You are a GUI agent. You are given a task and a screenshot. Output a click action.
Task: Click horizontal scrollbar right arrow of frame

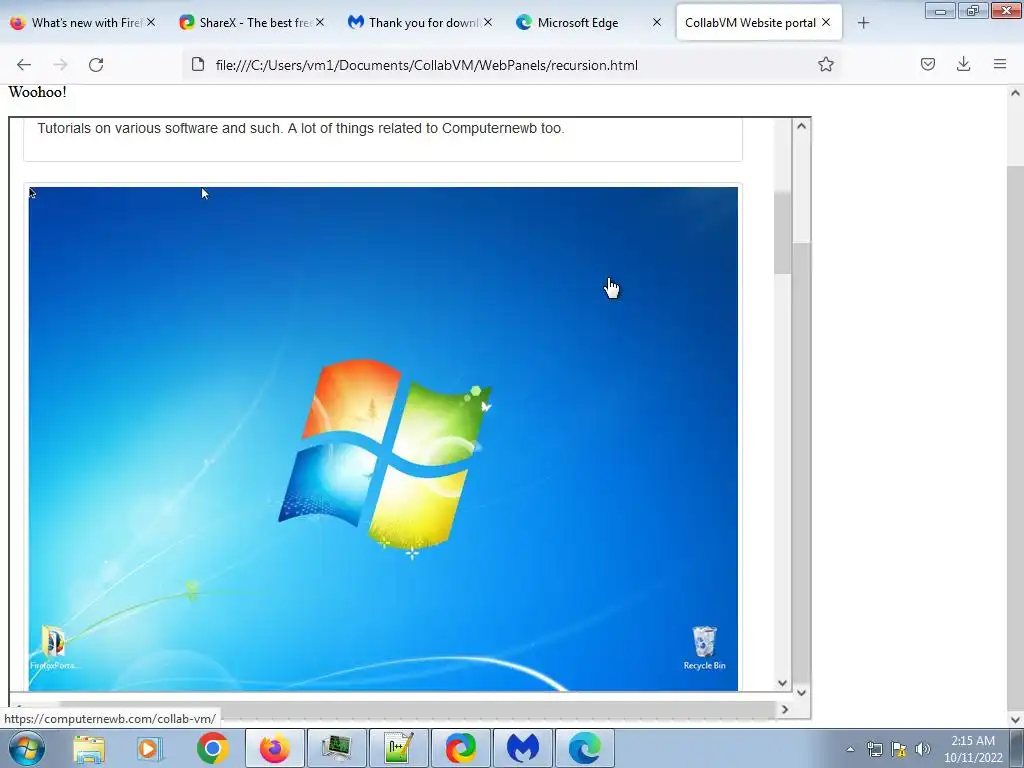click(x=784, y=709)
